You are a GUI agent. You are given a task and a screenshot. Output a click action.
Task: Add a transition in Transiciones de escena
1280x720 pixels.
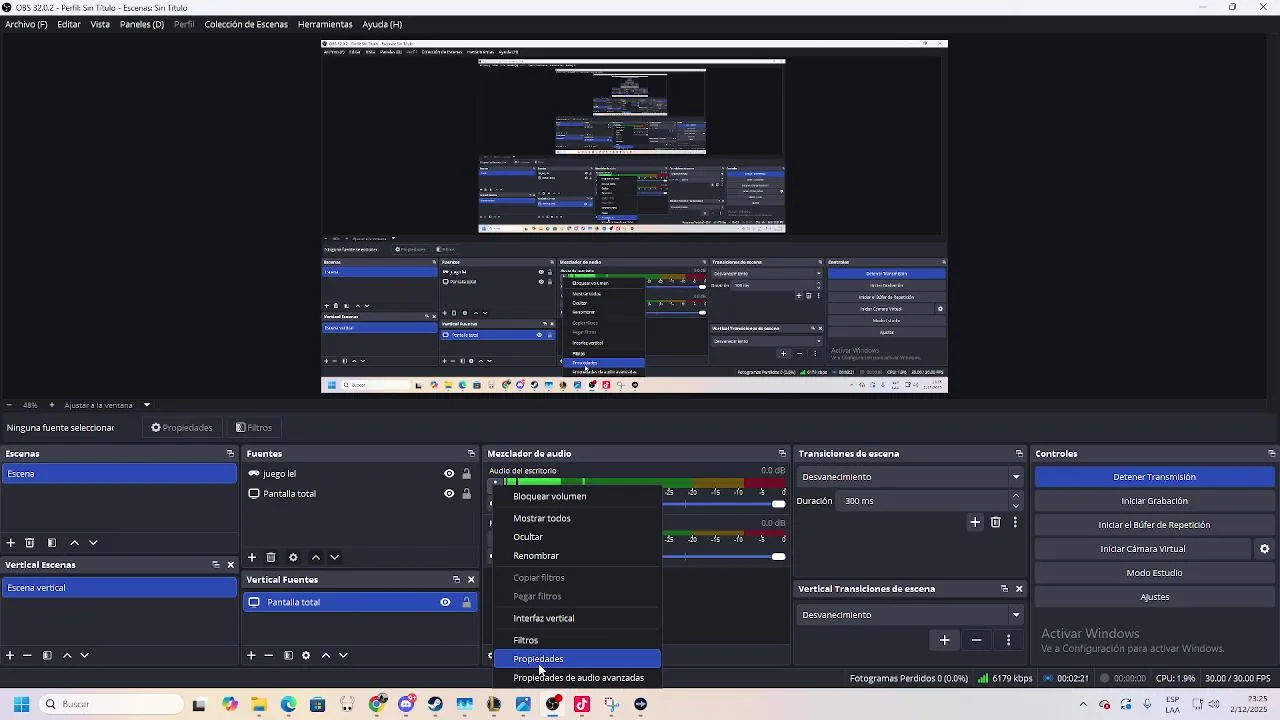pyautogui.click(x=975, y=522)
